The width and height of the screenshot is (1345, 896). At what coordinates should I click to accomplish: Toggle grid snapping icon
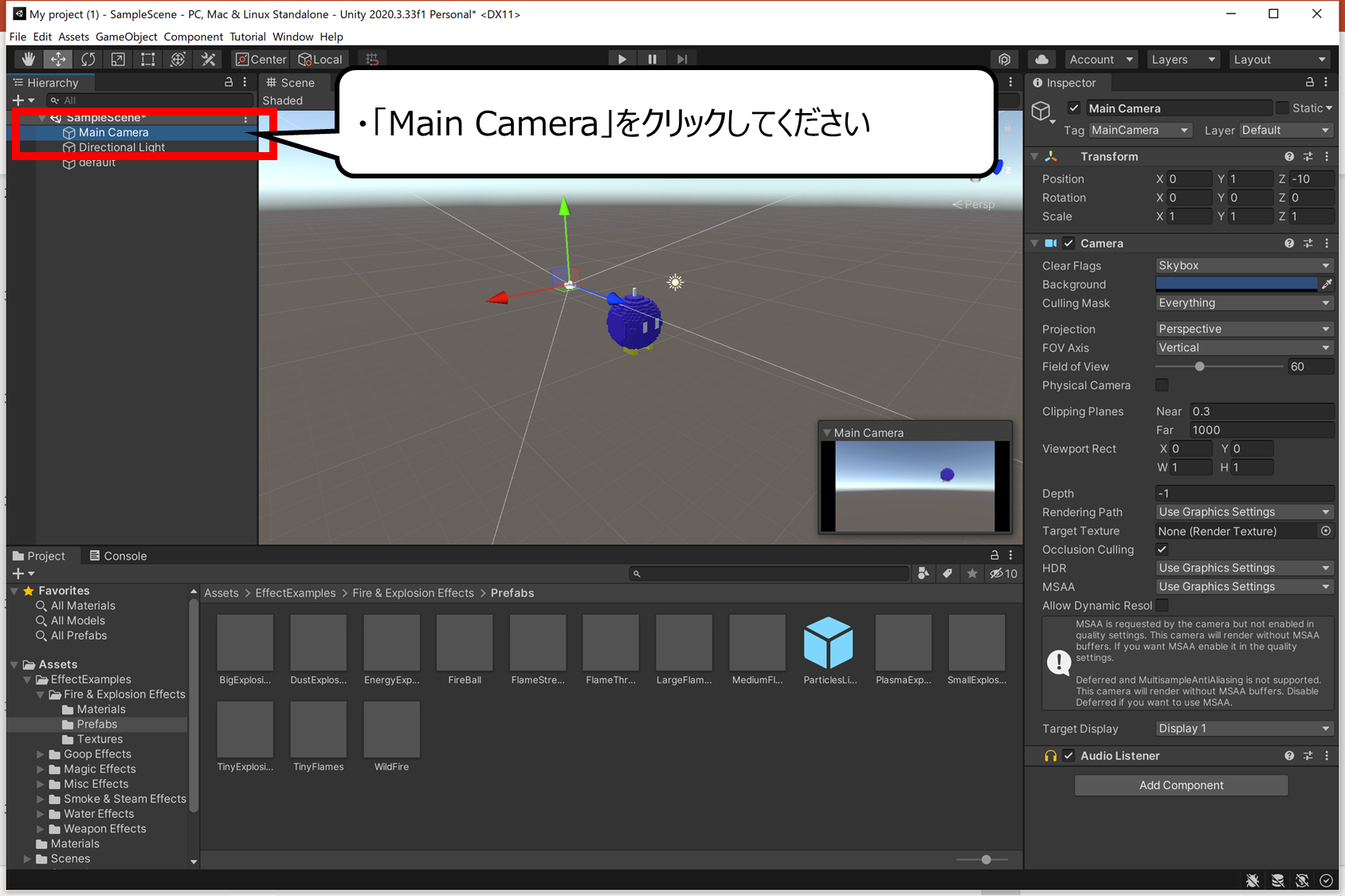(x=372, y=59)
